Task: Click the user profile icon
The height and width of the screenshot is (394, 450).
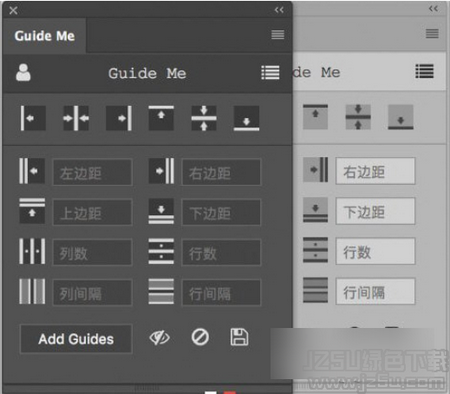Action: [x=23, y=72]
